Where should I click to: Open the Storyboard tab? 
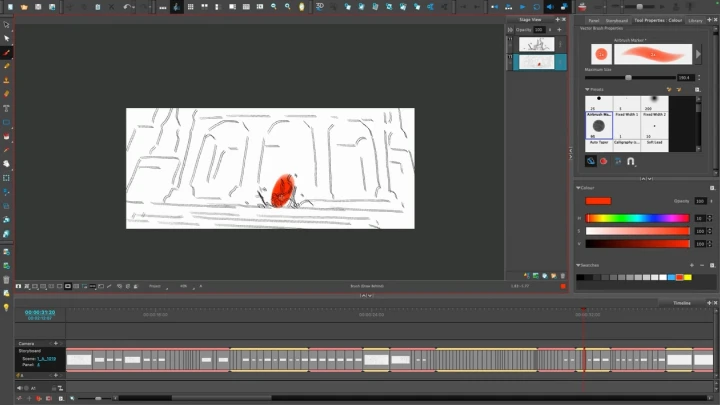point(616,20)
